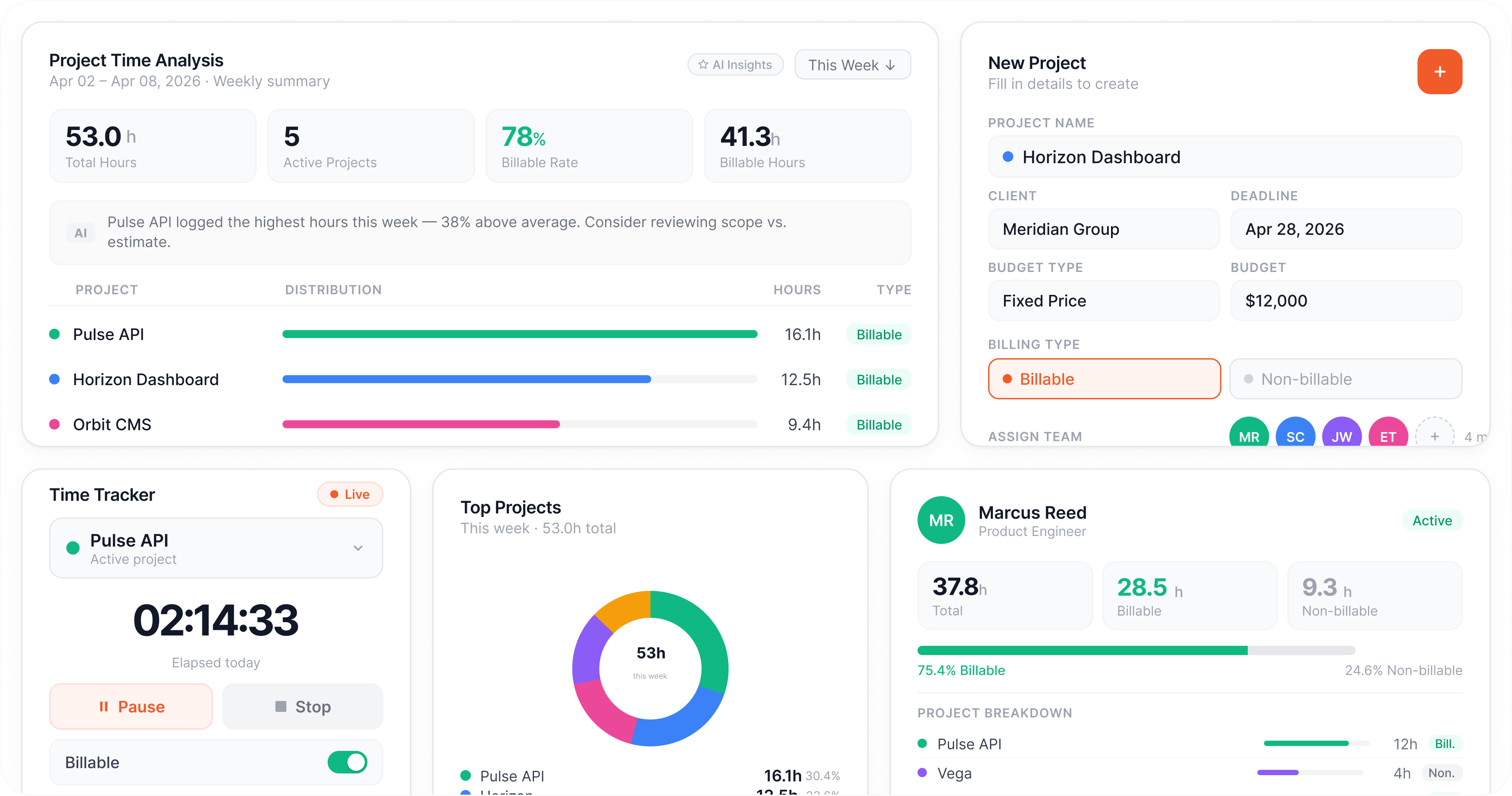The height and width of the screenshot is (796, 1512).
Task: Click the Horizon Dashboard project row
Action: (145, 379)
